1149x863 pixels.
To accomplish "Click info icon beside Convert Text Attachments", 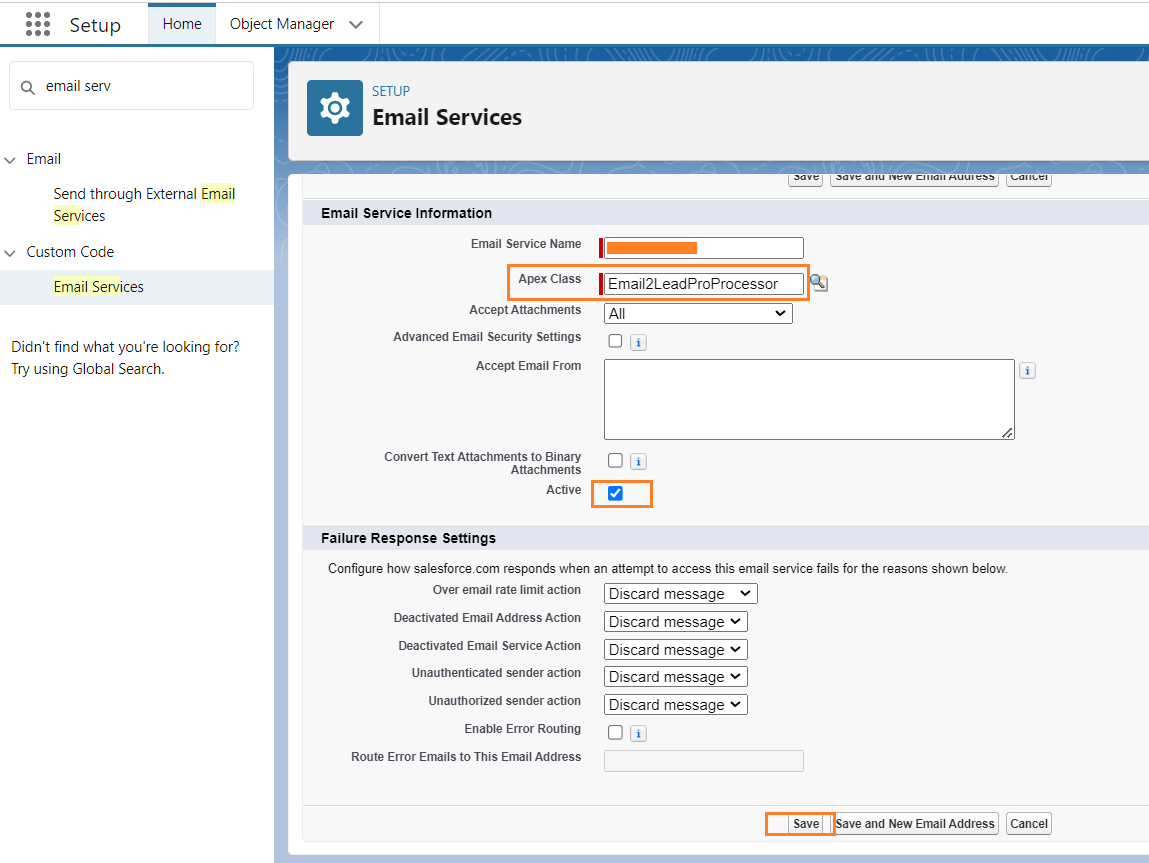I will [x=638, y=462].
